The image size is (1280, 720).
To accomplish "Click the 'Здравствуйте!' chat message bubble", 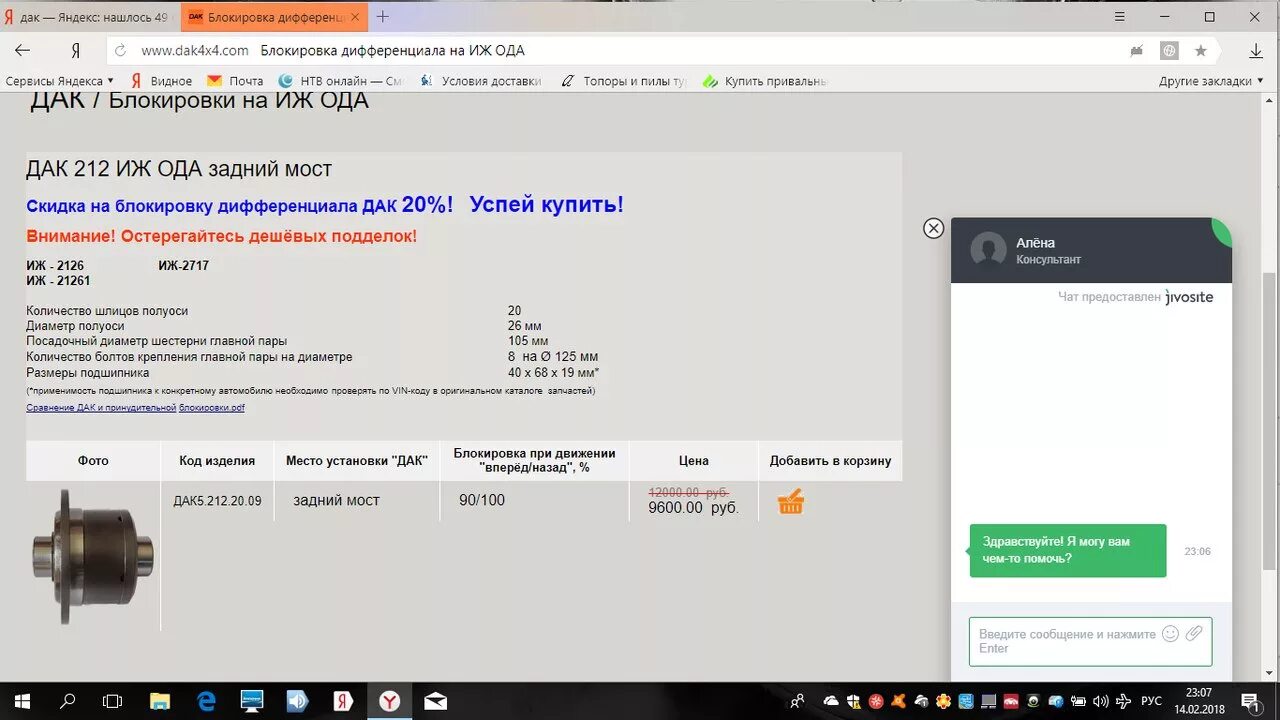I will tap(1067, 550).
